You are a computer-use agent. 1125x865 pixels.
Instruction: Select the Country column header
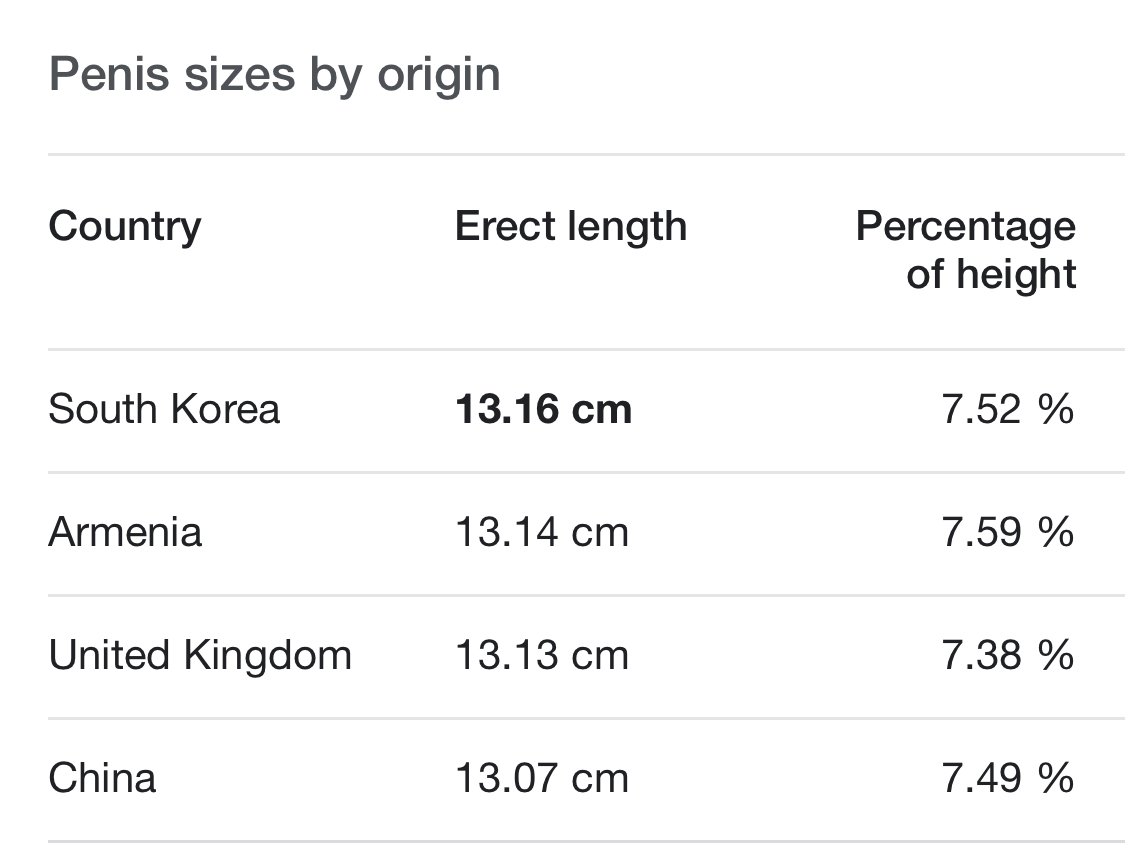(x=125, y=227)
